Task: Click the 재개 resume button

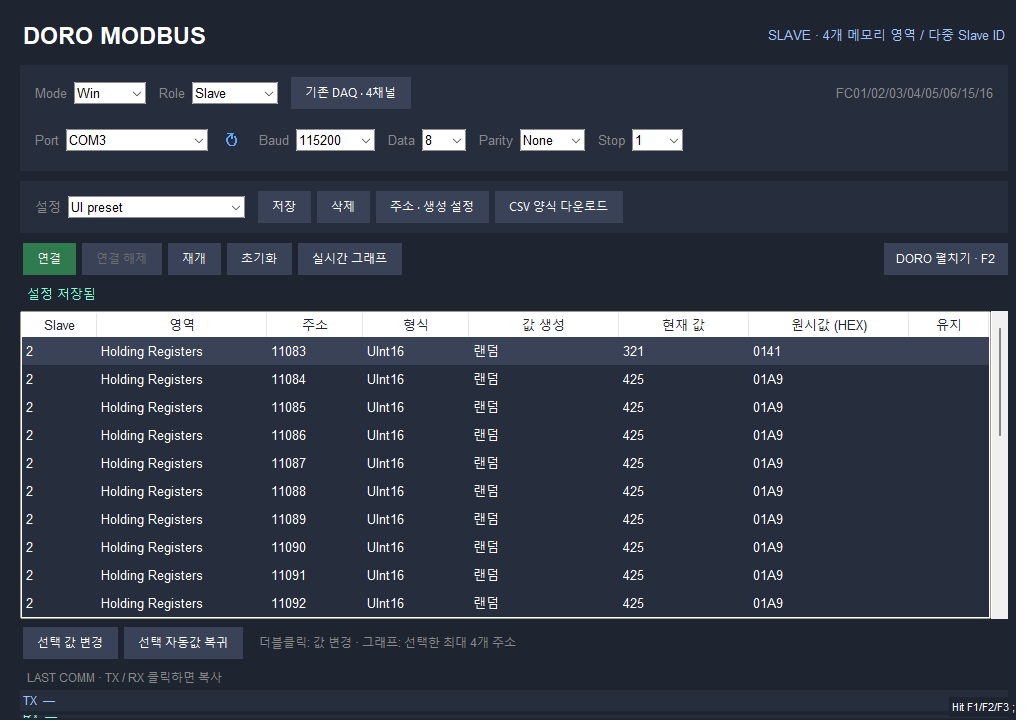Action: (194, 258)
